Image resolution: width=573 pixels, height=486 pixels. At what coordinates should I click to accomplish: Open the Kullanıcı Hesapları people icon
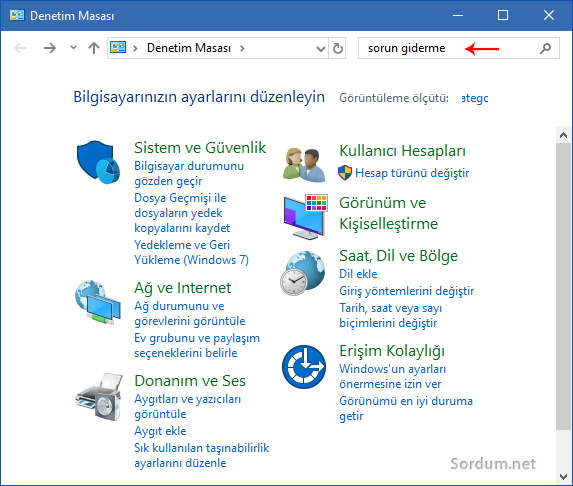point(304,165)
